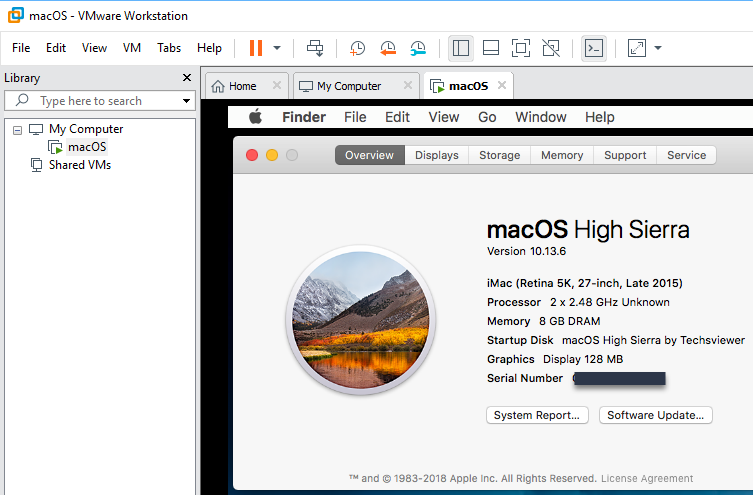Close the Library panel
The width and height of the screenshot is (753, 495).
click(x=187, y=78)
